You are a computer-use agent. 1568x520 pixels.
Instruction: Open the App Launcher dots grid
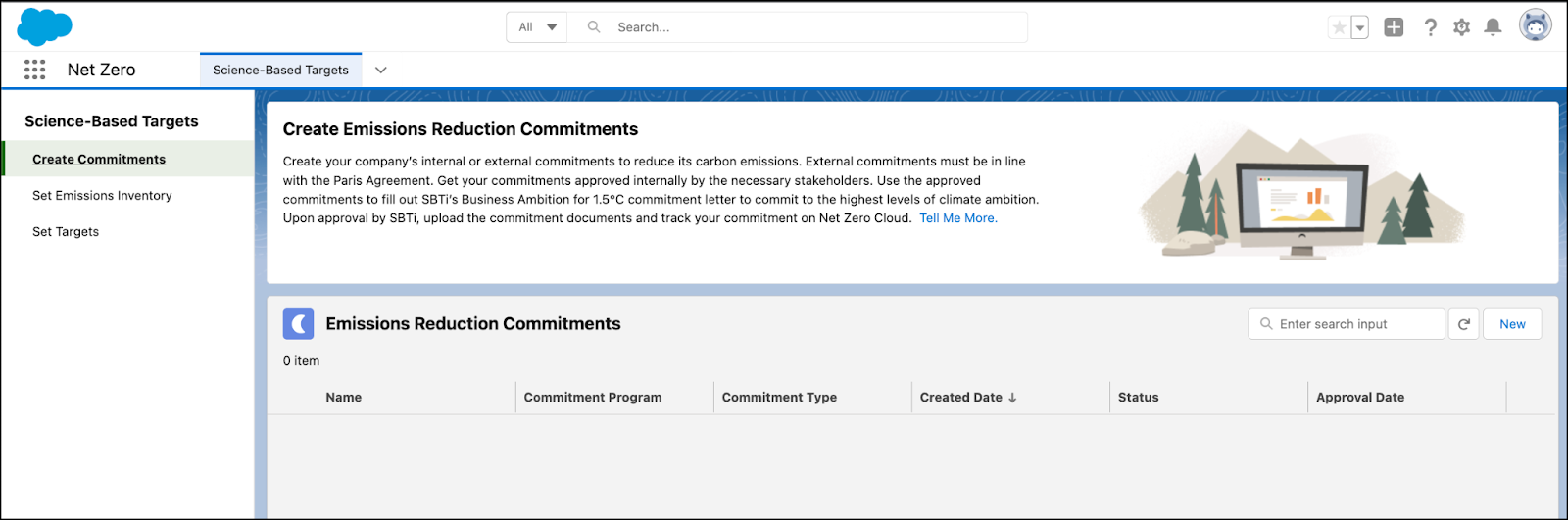pyautogui.click(x=35, y=70)
